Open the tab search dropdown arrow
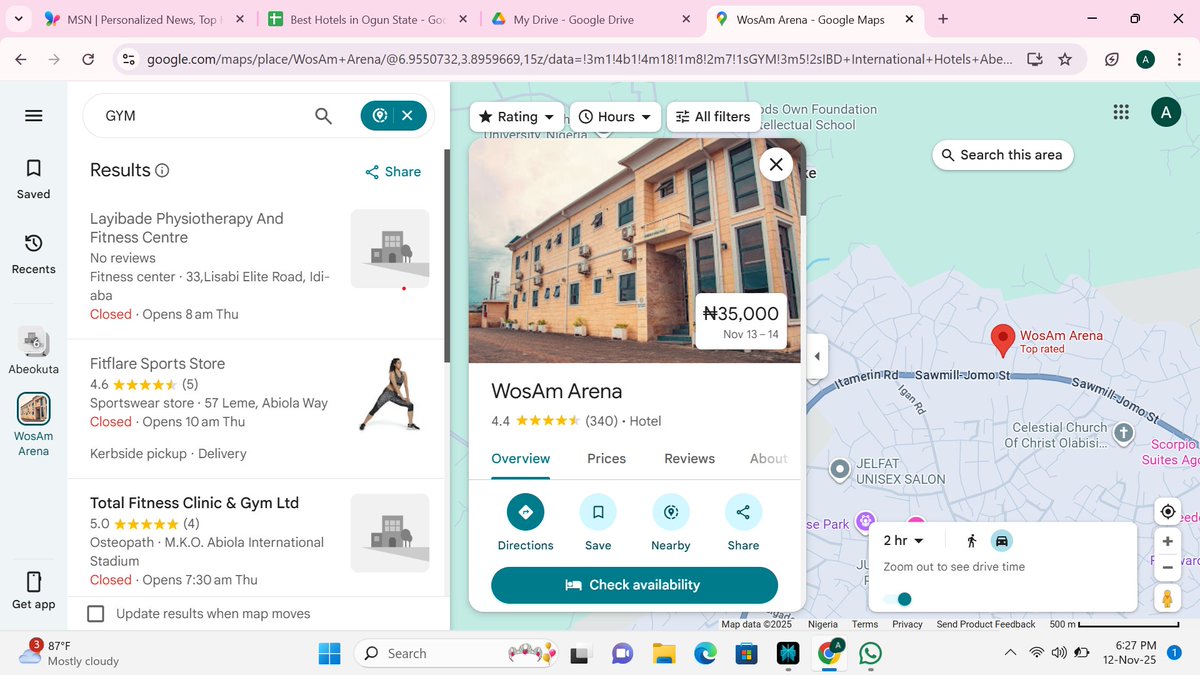 pyautogui.click(x=20, y=19)
